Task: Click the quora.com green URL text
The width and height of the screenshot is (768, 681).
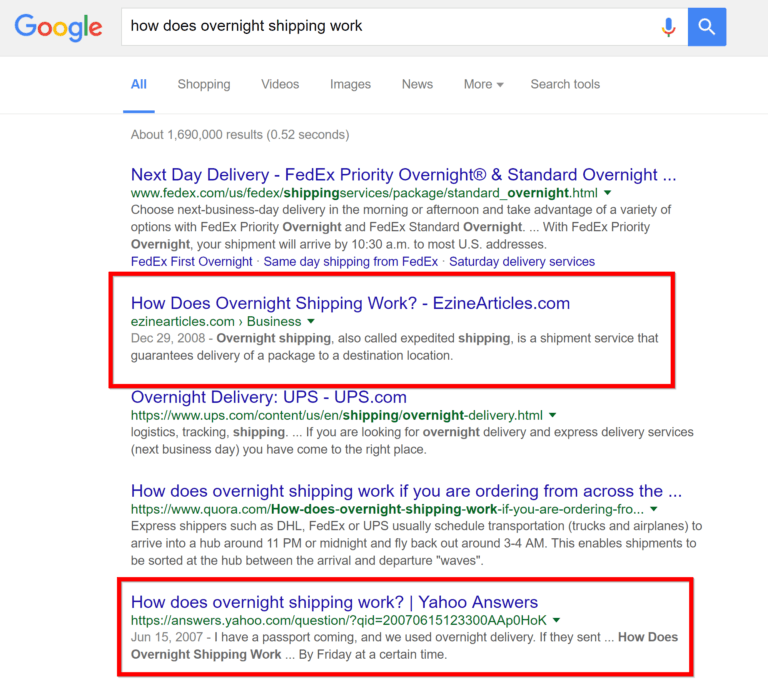Action: (x=387, y=510)
